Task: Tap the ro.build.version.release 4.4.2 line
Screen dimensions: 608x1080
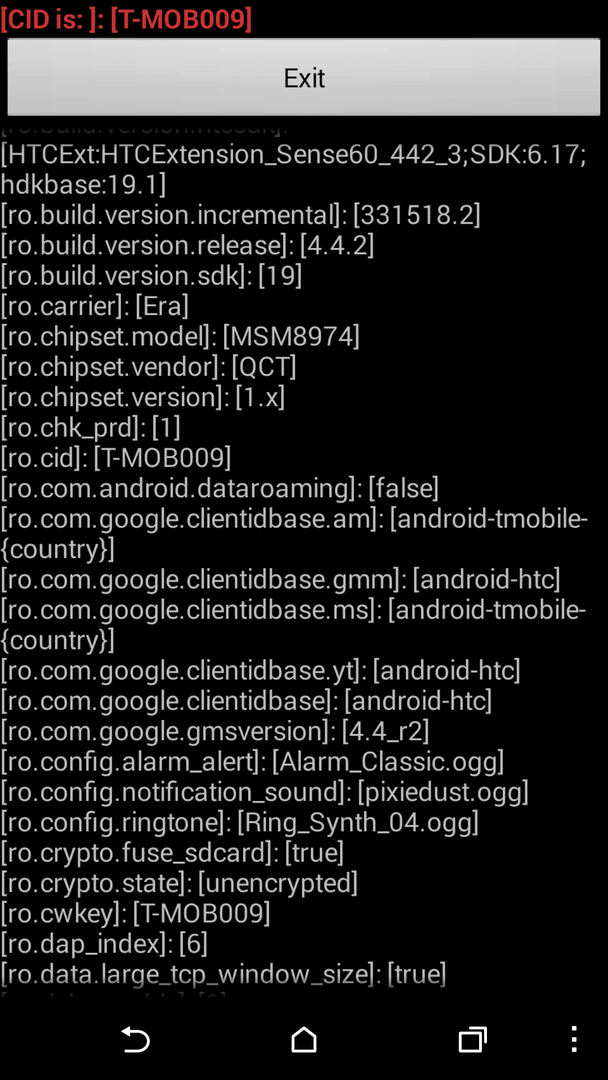Action: (x=187, y=246)
